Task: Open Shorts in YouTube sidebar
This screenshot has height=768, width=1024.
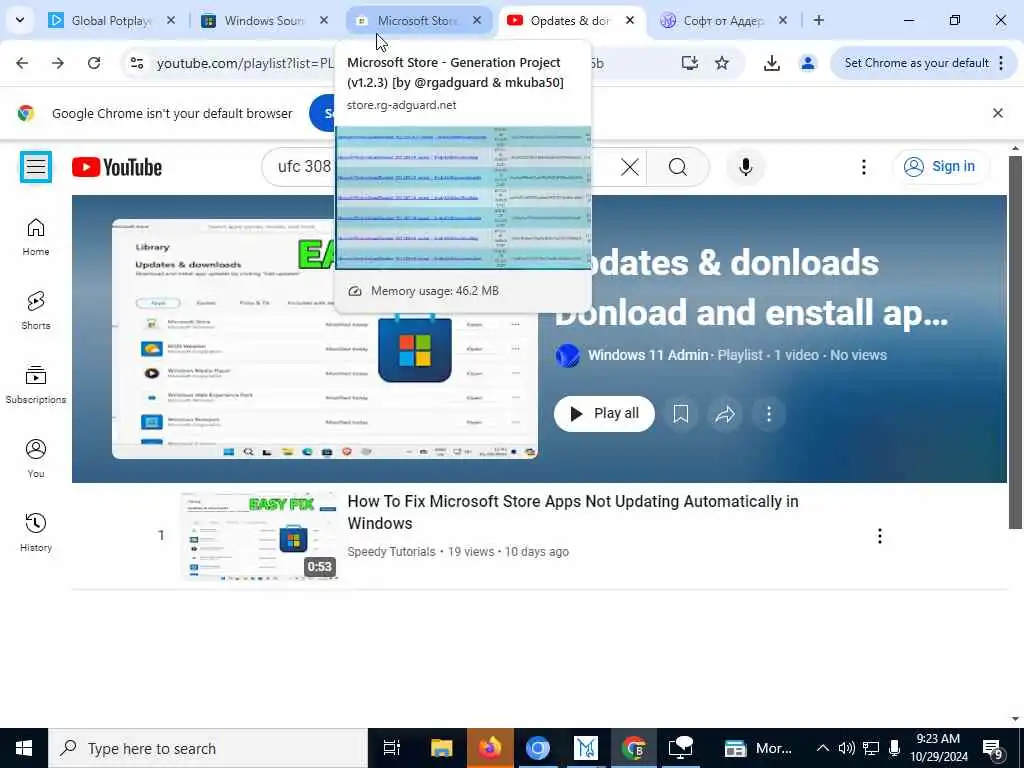Action: coord(36,310)
